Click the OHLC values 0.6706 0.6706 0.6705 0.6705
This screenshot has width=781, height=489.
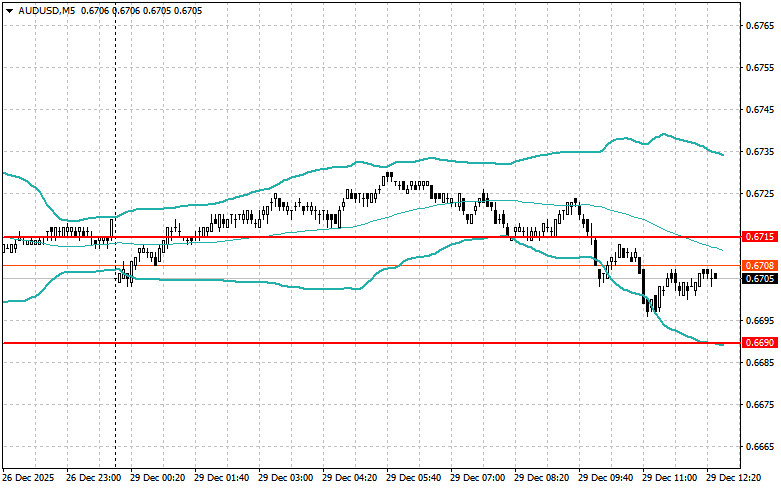tap(141, 10)
